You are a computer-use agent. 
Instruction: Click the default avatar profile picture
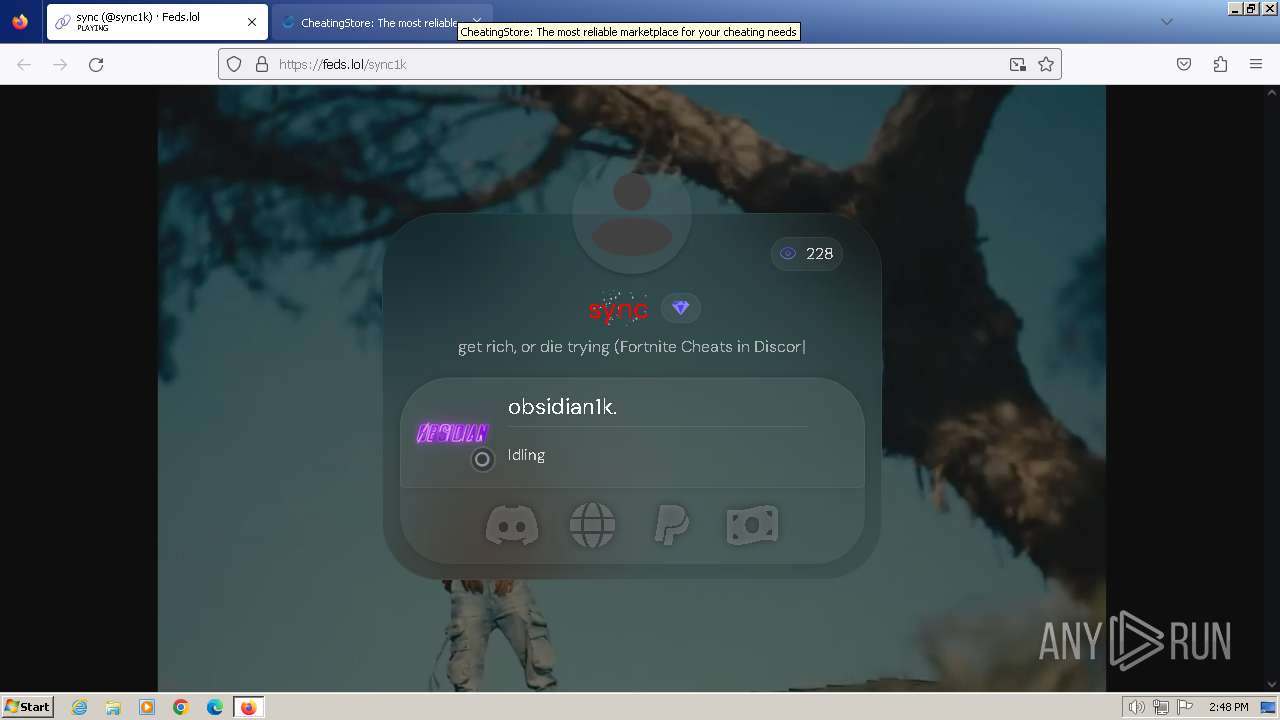(632, 213)
